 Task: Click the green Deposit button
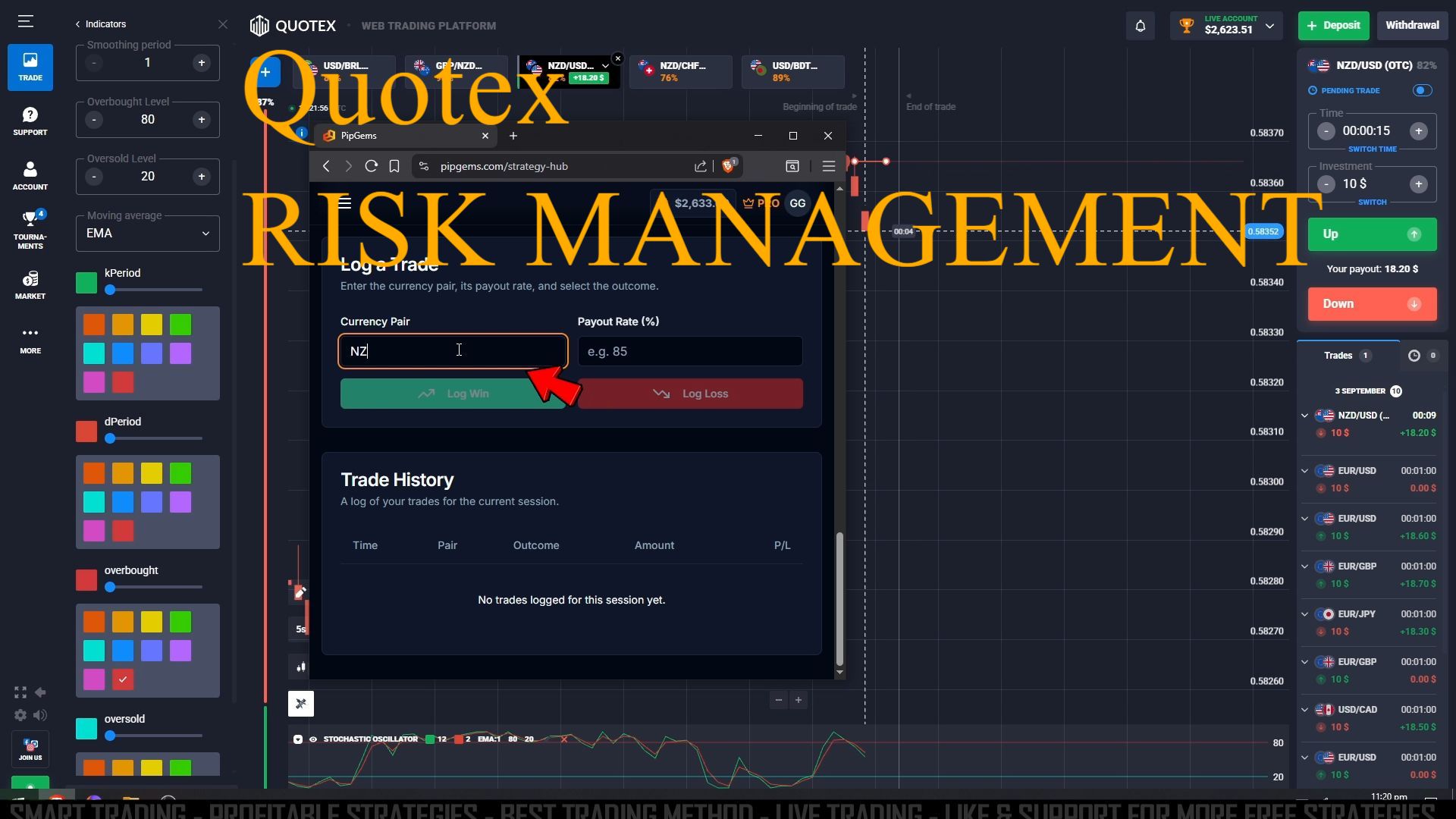click(x=1334, y=26)
